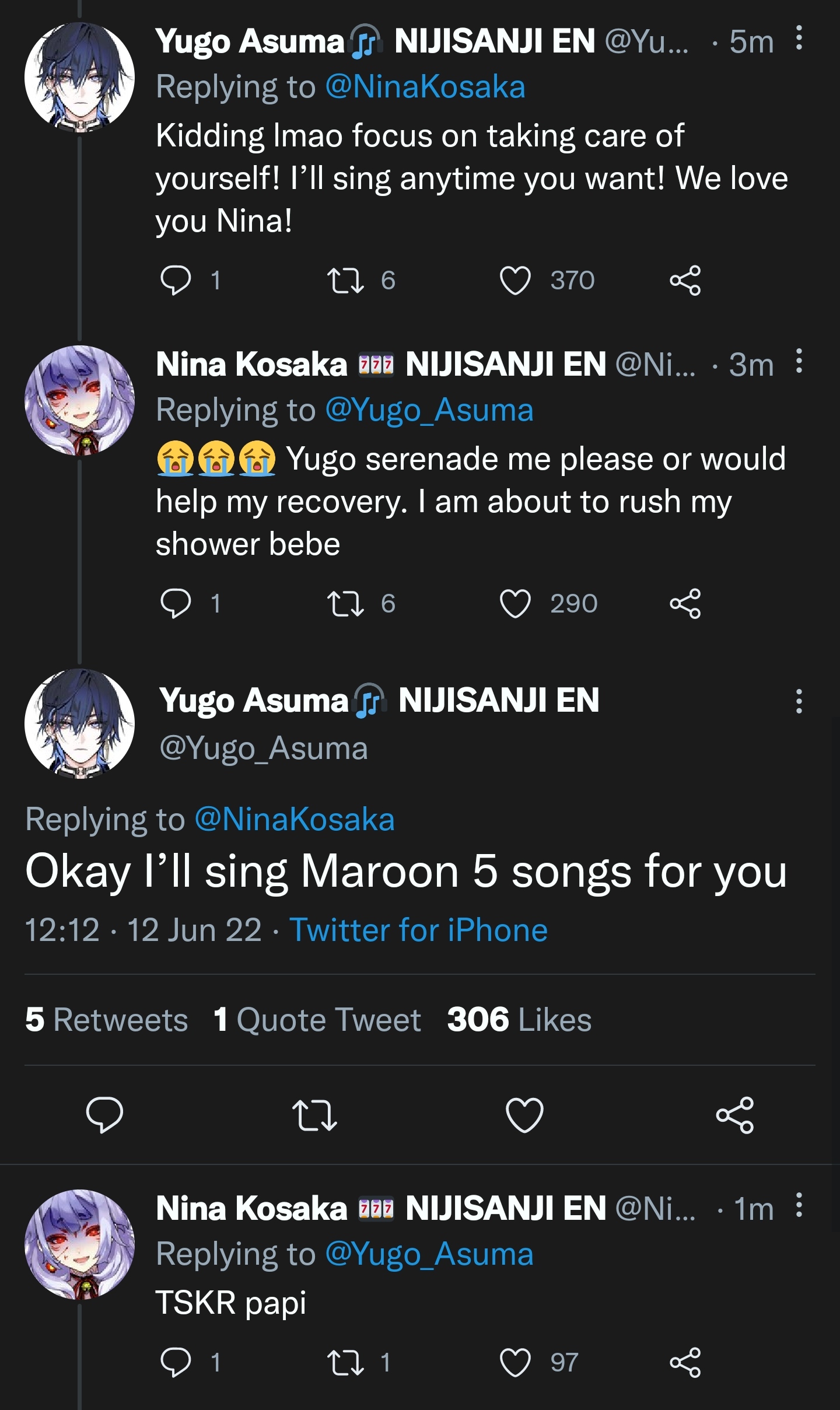Screen dimensions: 840x1410
Task: Share Nina's tweet with 290 likes
Action: [685, 603]
